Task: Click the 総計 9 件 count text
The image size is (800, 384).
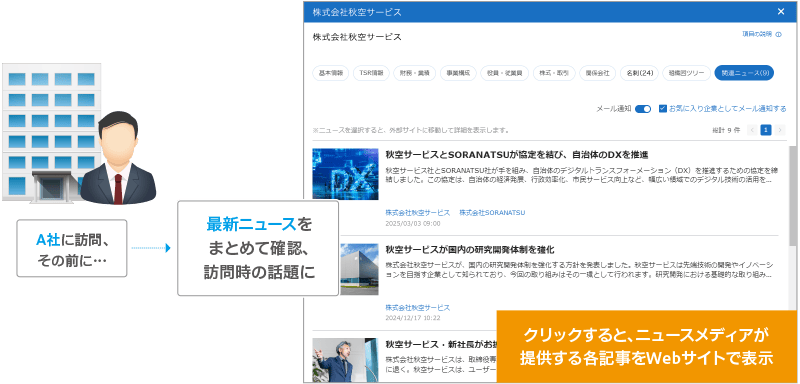Action: click(x=726, y=130)
